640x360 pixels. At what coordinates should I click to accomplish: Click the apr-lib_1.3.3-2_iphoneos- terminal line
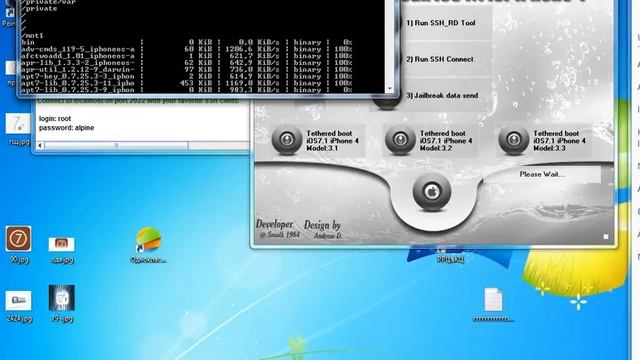tap(187, 63)
